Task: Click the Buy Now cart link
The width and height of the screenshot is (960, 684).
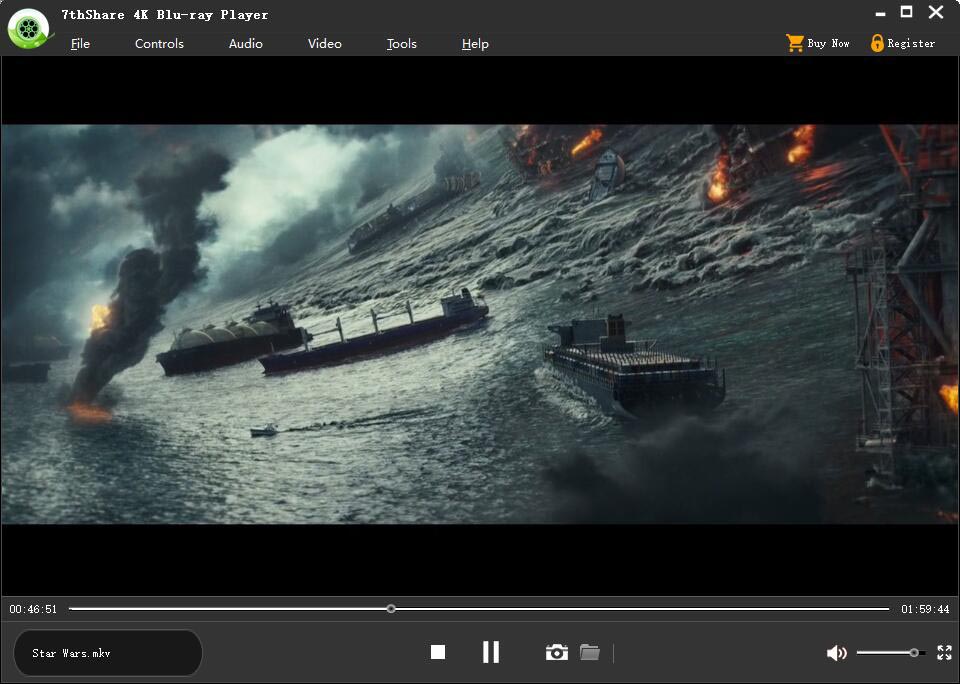Action: tap(817, 43)
